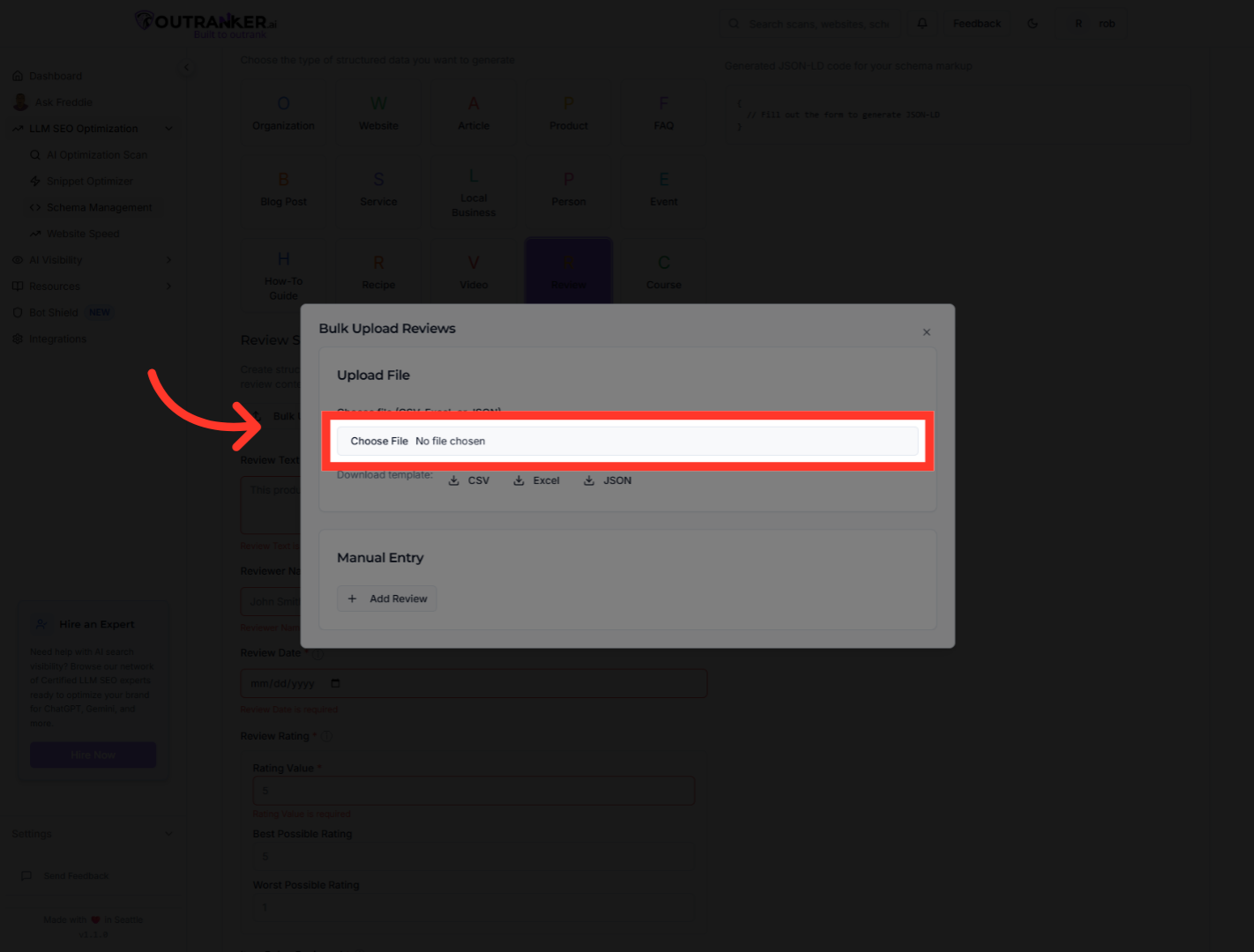
Task: Click the AI Optimization Scan magnifier icon
Action: 35,155
